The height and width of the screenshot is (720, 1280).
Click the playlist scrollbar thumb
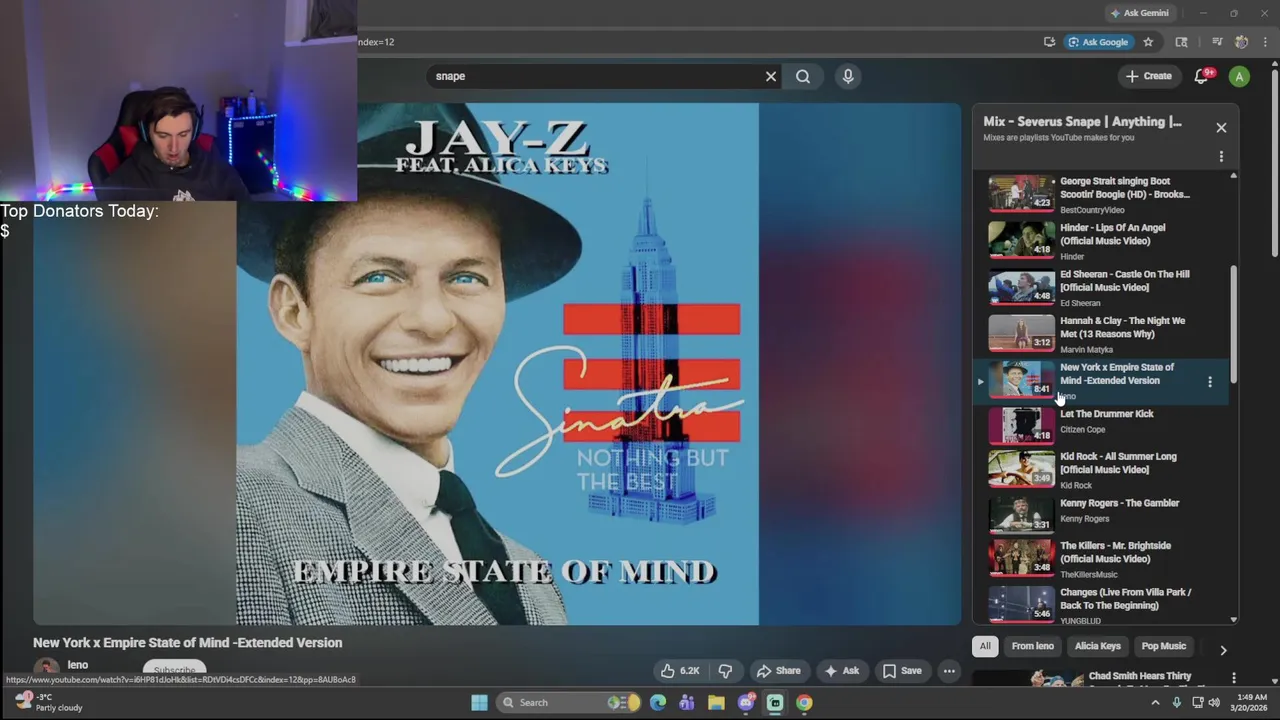tap(1233, 322)
